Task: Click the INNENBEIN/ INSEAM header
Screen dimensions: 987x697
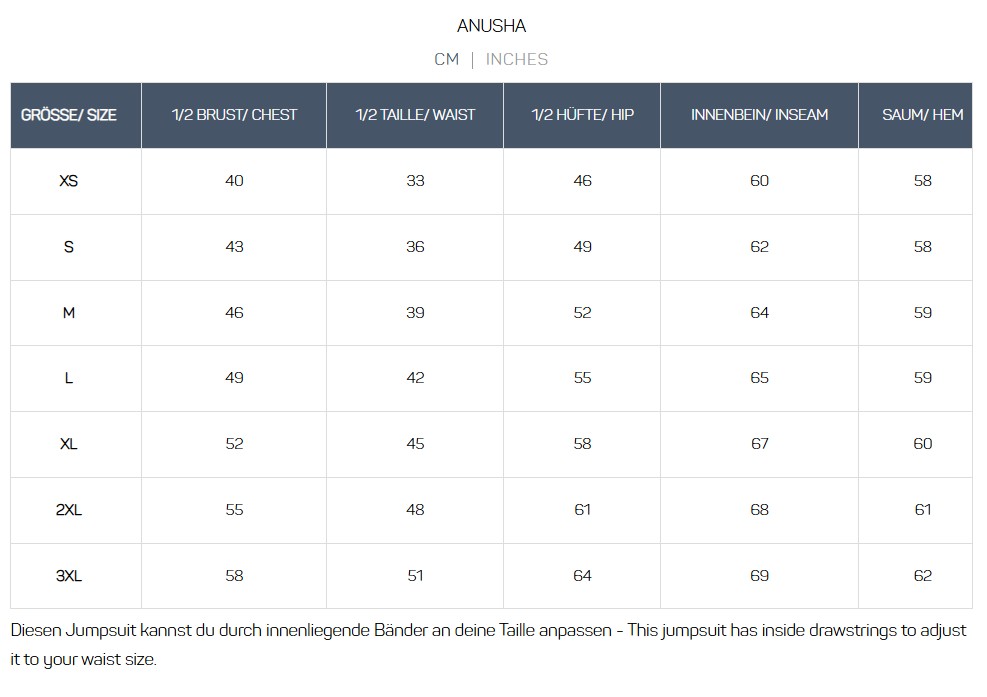Action: click(x=759, y=115)
